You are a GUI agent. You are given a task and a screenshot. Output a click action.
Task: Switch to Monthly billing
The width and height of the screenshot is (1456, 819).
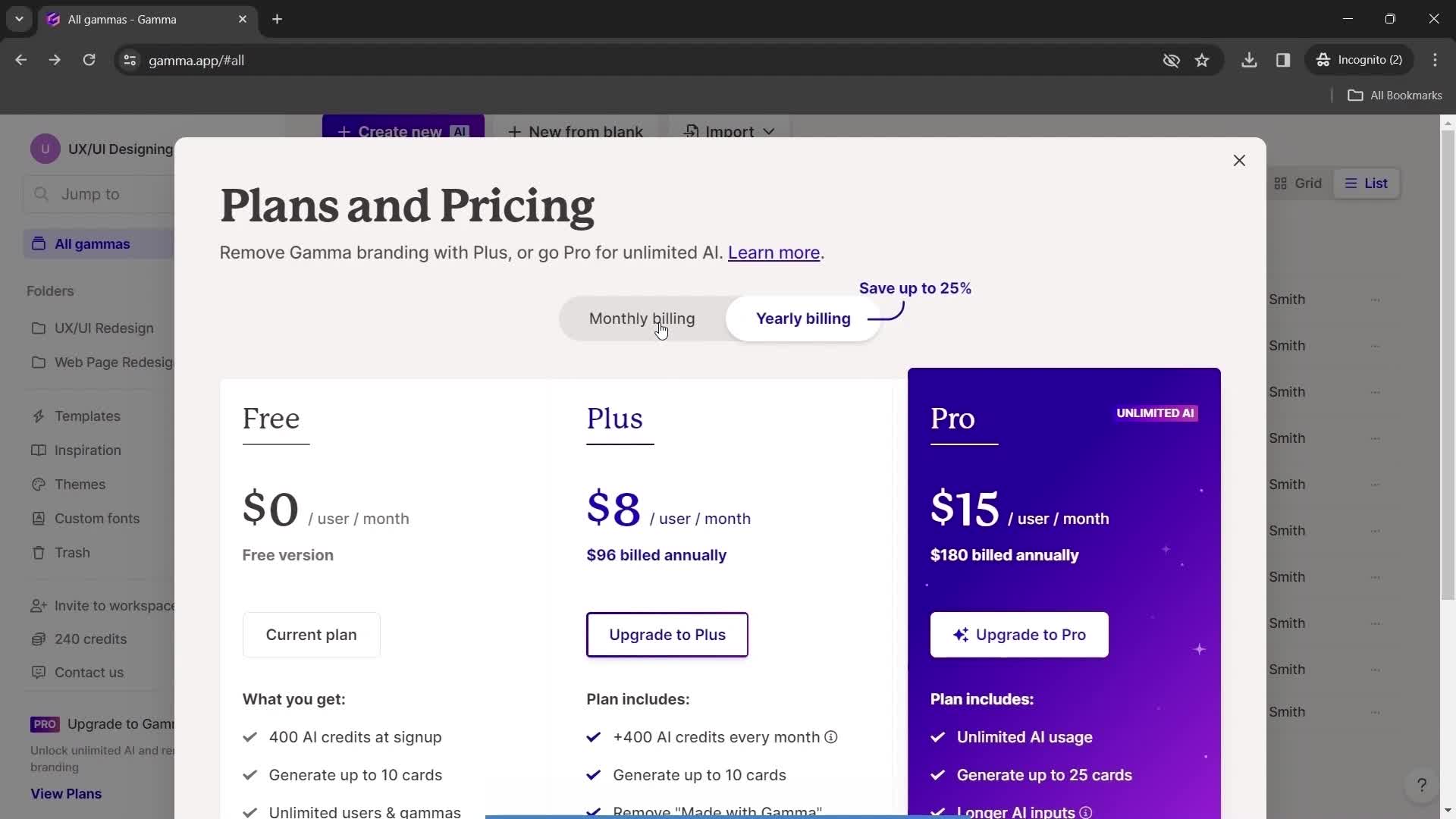click(642, 318)
